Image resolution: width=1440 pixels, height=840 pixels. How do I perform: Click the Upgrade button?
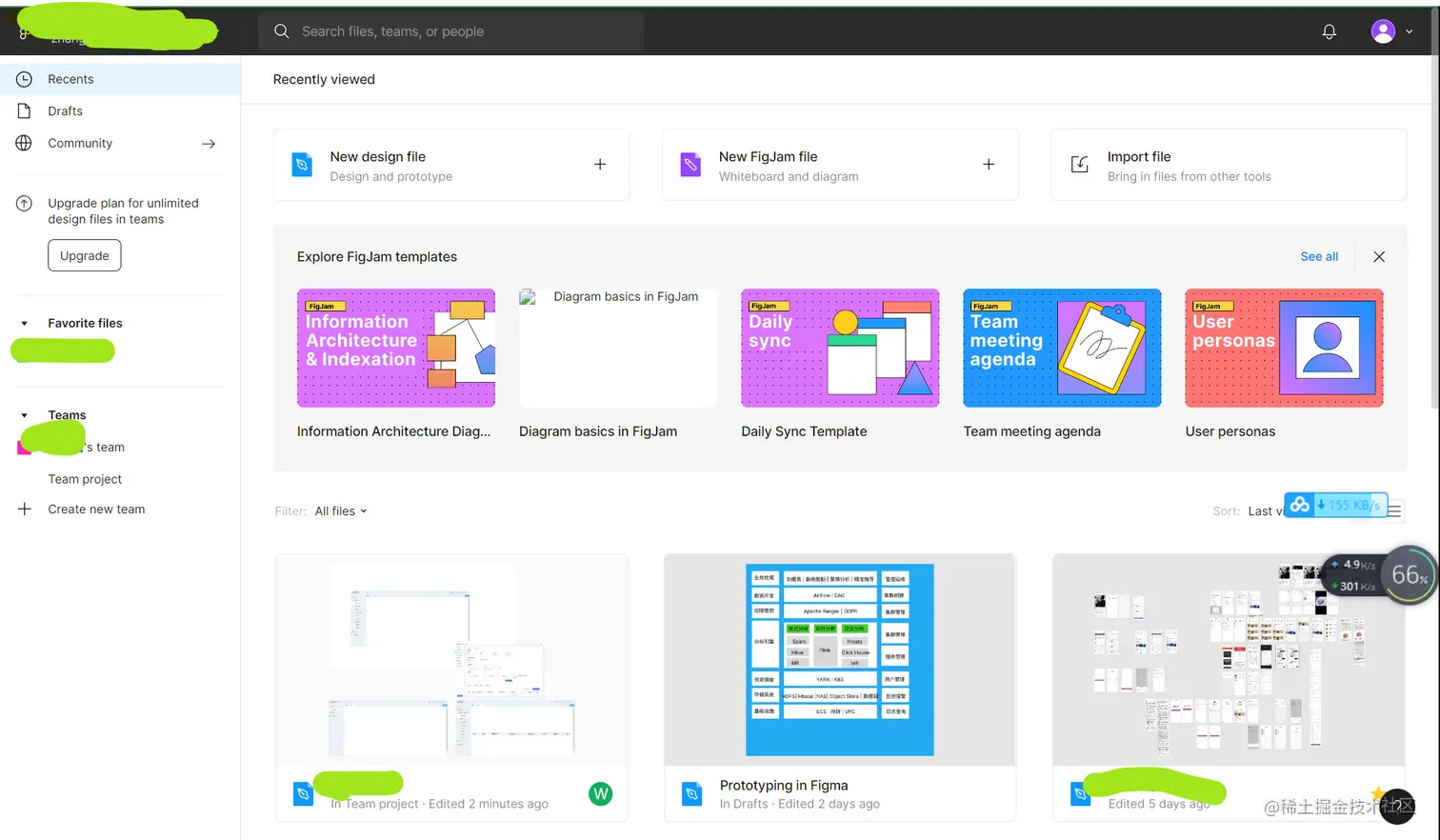pyautogui.click(x=85, y=255)
